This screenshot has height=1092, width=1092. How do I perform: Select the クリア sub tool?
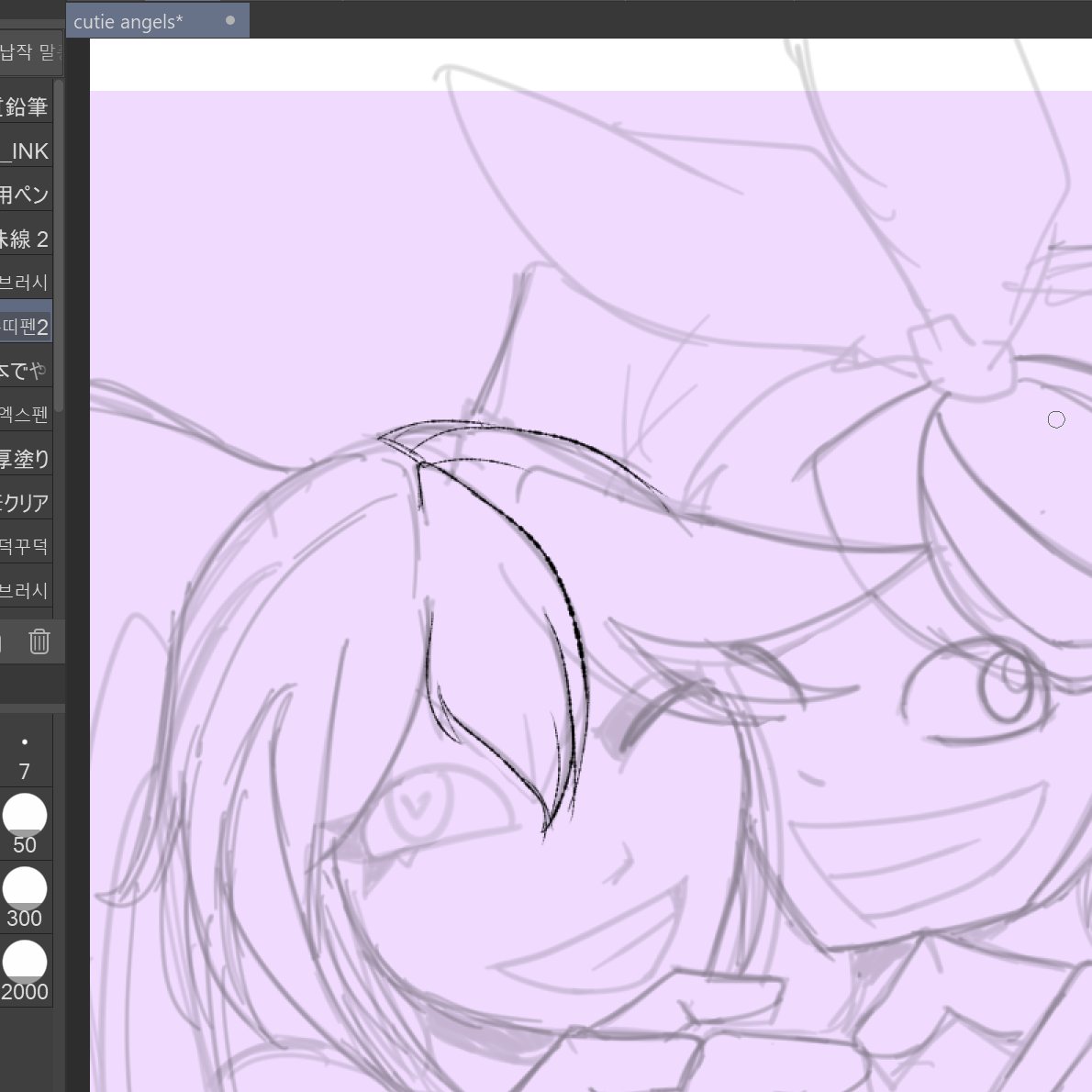[x=26, y=501]
